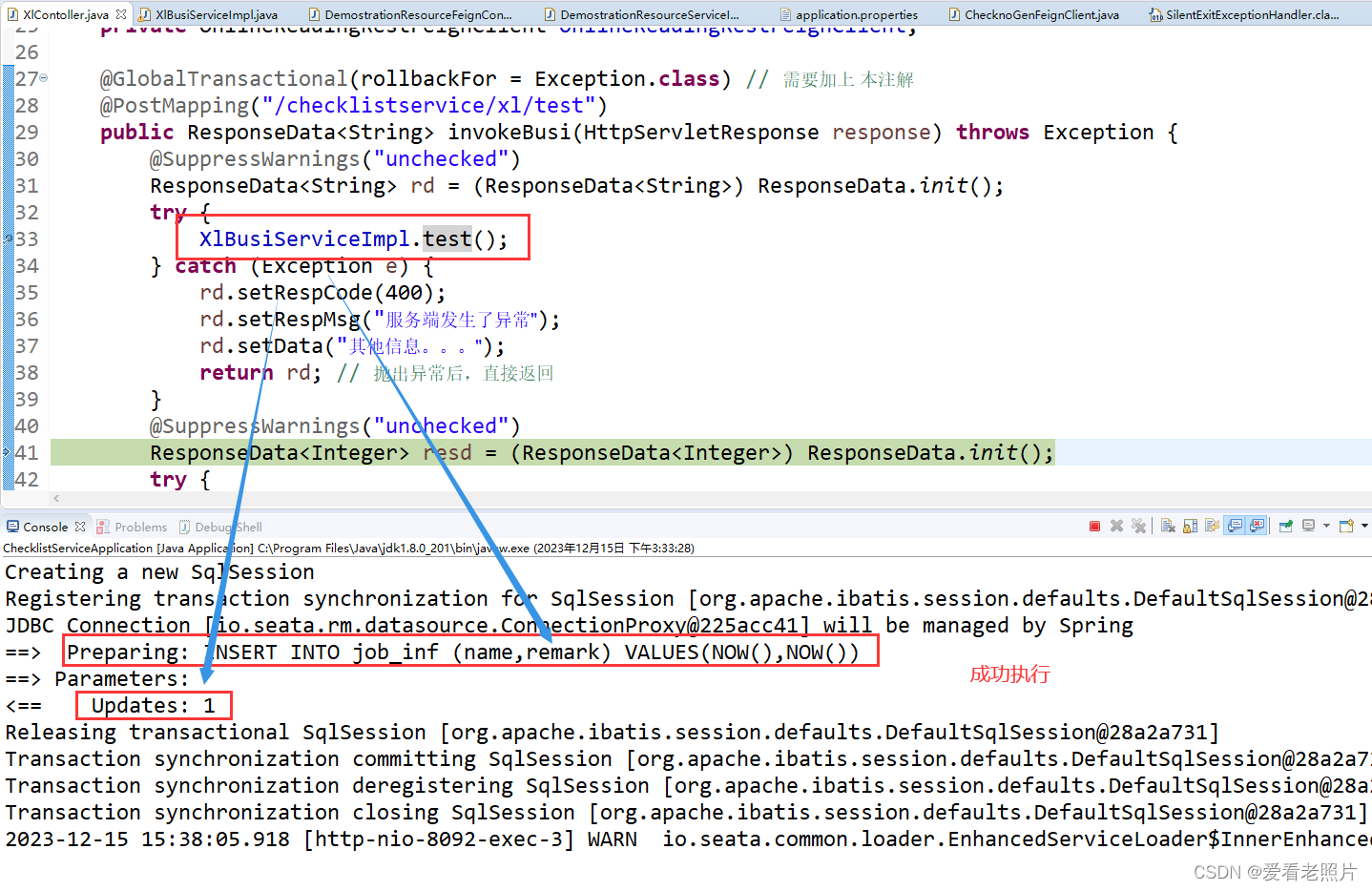Toggle Scroll Lock on the console
Image resolution: width=1372 pixels, height=891 pixels.
click(1190, 526)
